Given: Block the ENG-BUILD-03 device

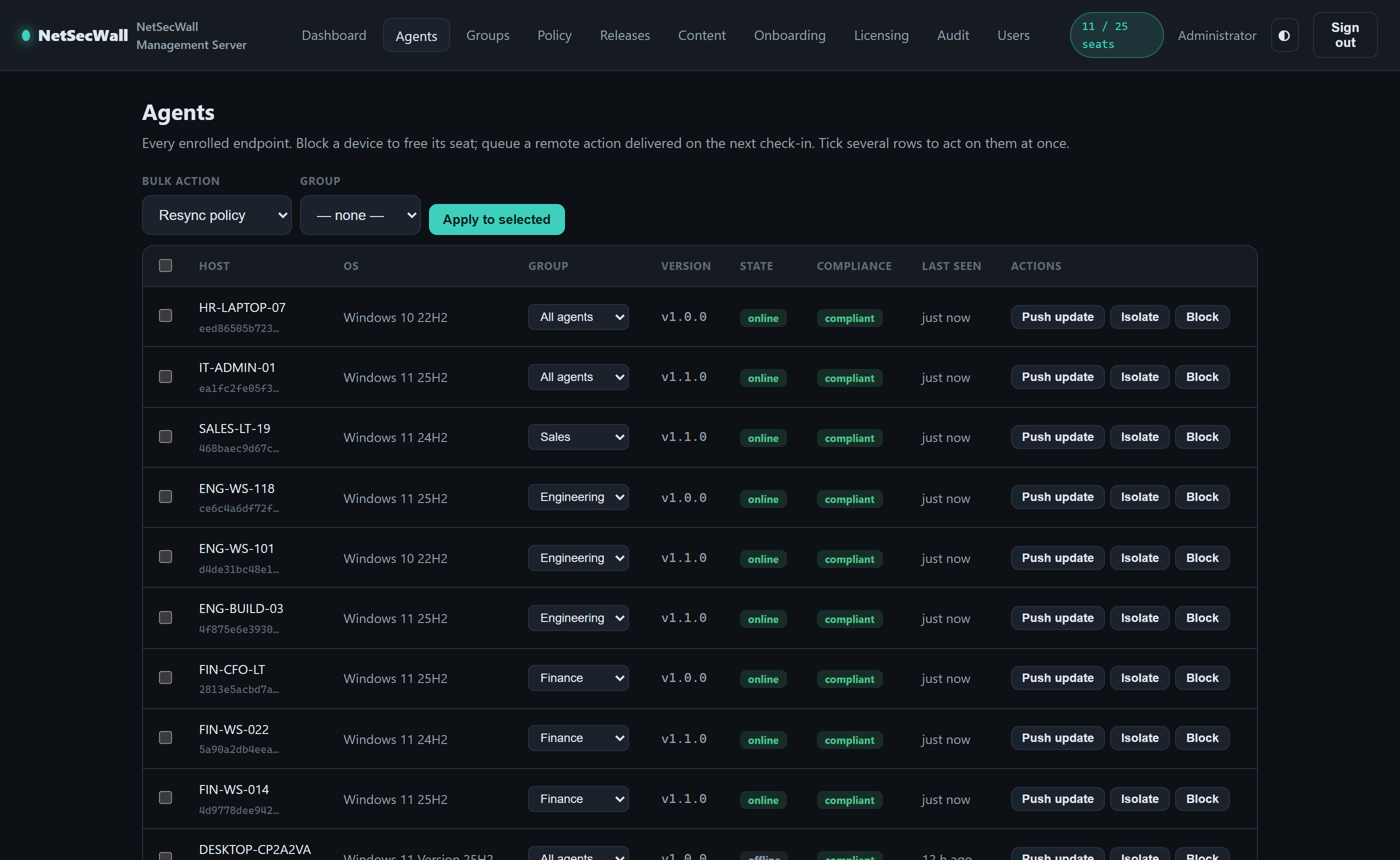Looking at the screenshot, I should (x=1201, y=617).
